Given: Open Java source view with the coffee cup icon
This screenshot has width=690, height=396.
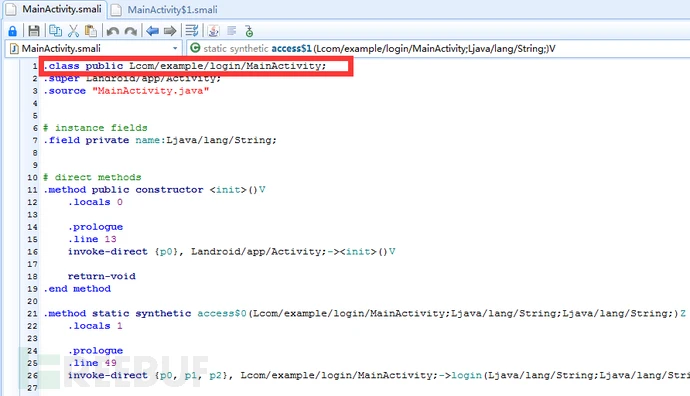Looking at the screenshot, I should pos(213,31).
